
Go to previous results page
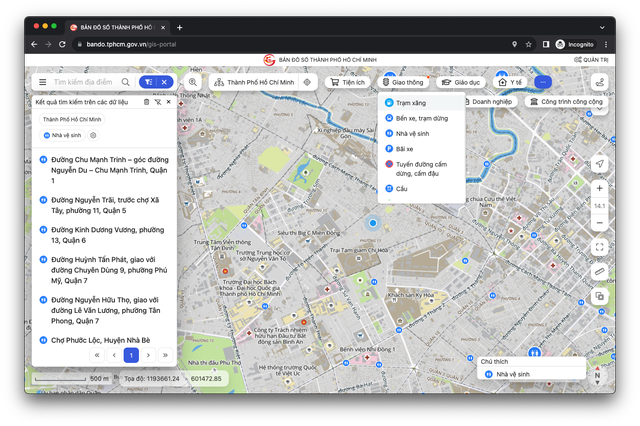(114, 355)
